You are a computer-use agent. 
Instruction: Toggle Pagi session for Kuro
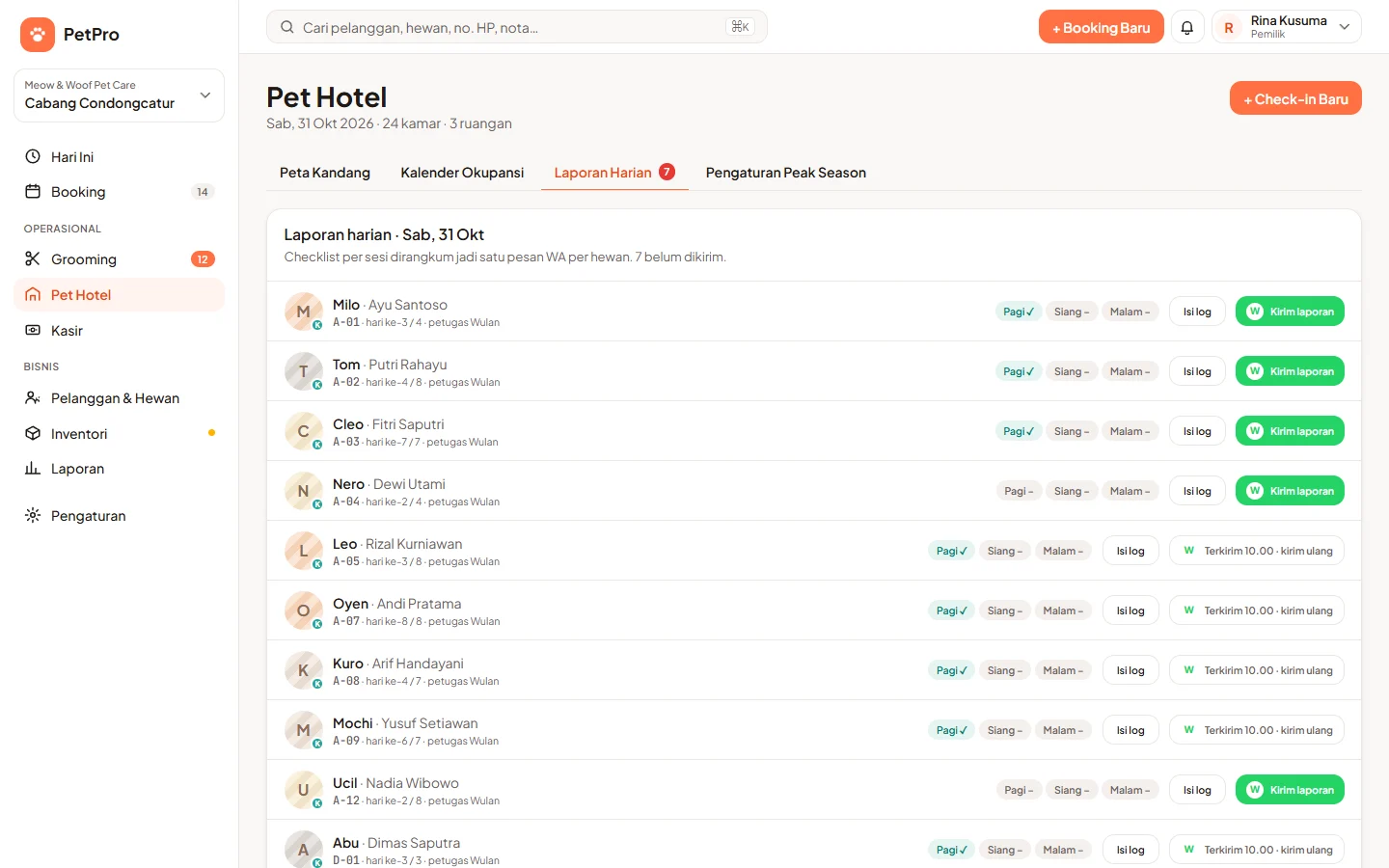pos(952,670)
